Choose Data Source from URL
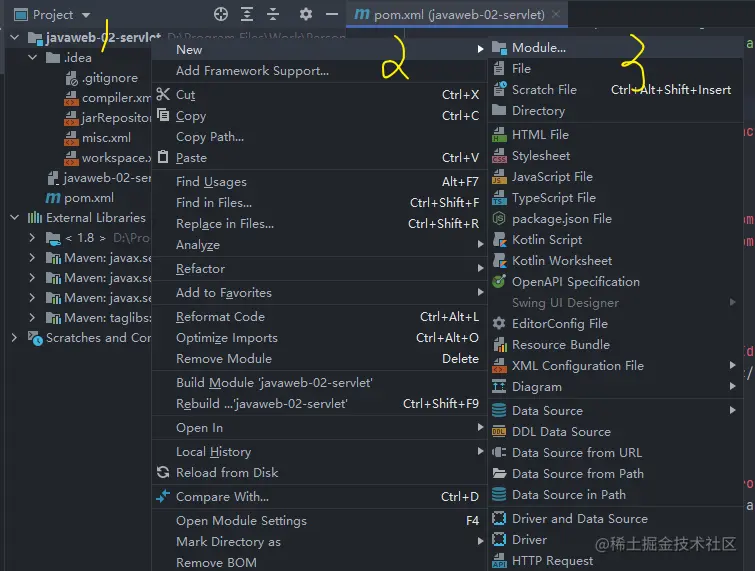The height and width of the screenshot is (571, 755). click(615, 453)
